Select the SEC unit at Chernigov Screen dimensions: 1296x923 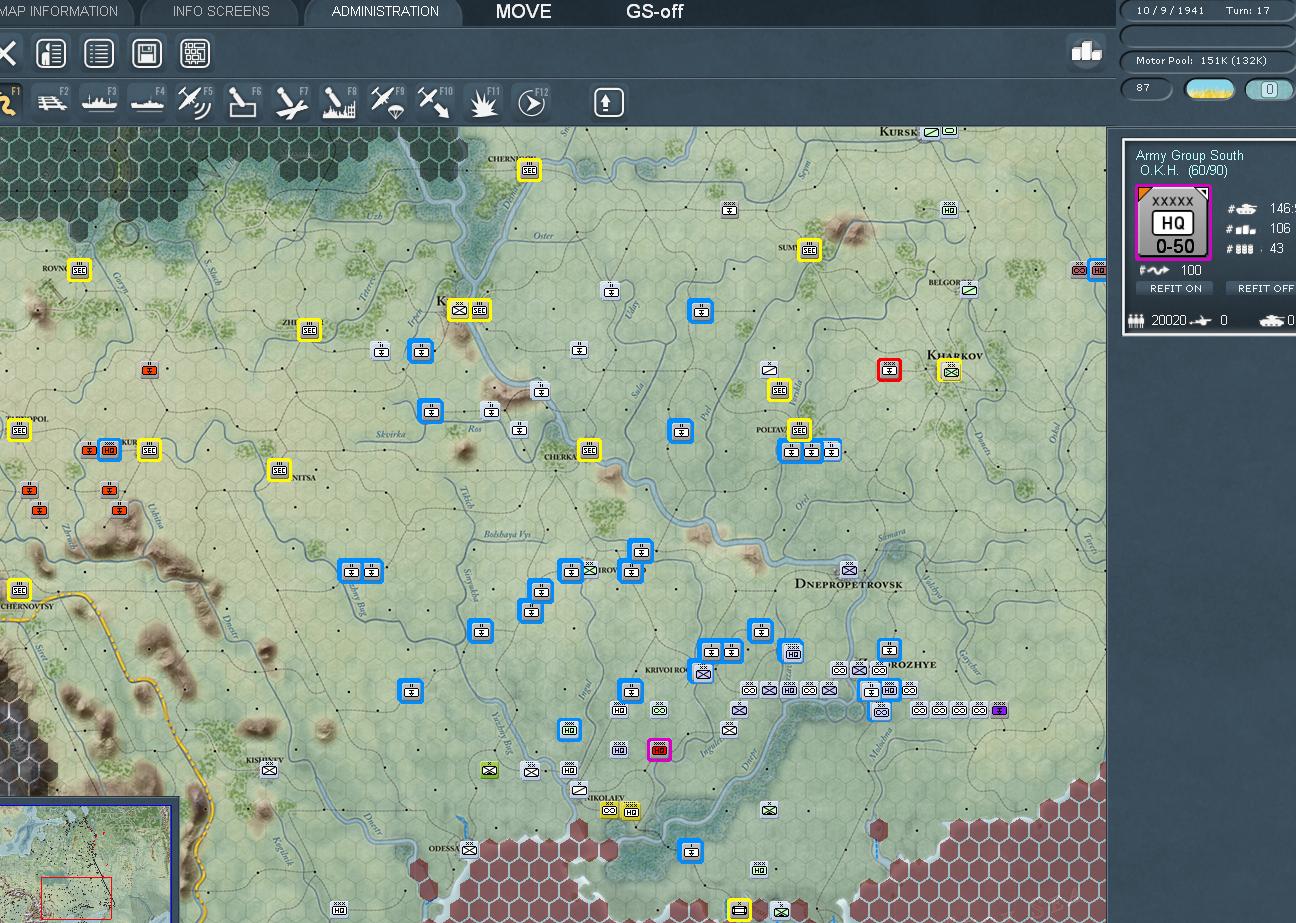coord(529,170)
